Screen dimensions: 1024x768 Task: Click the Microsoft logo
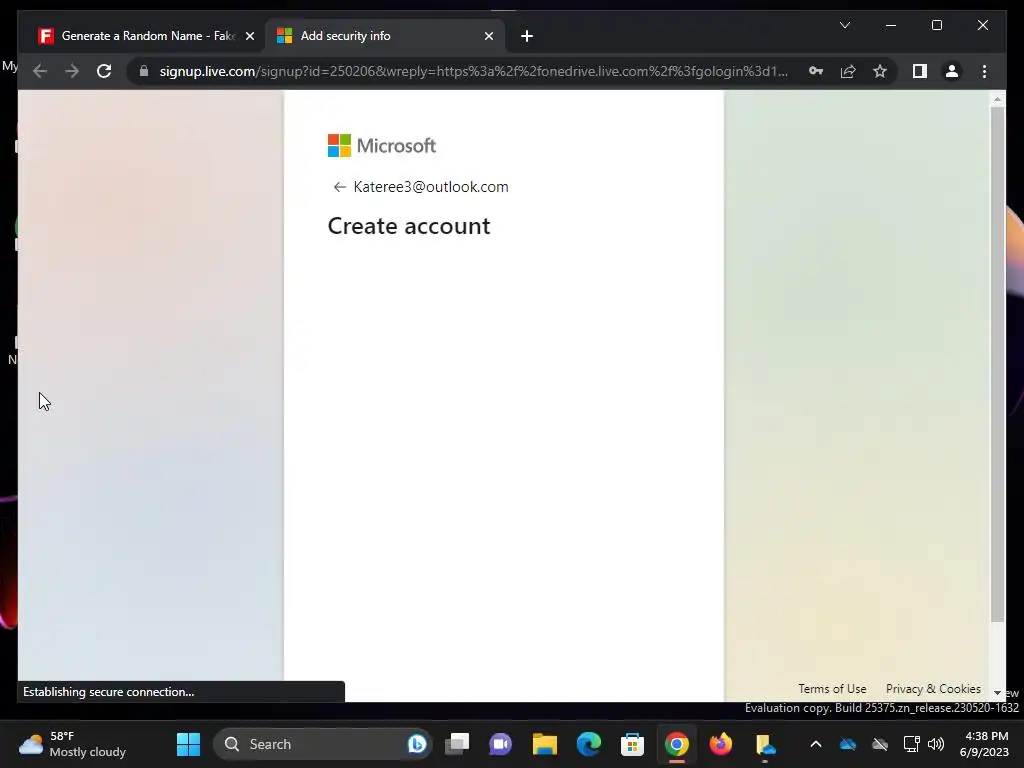381,146
